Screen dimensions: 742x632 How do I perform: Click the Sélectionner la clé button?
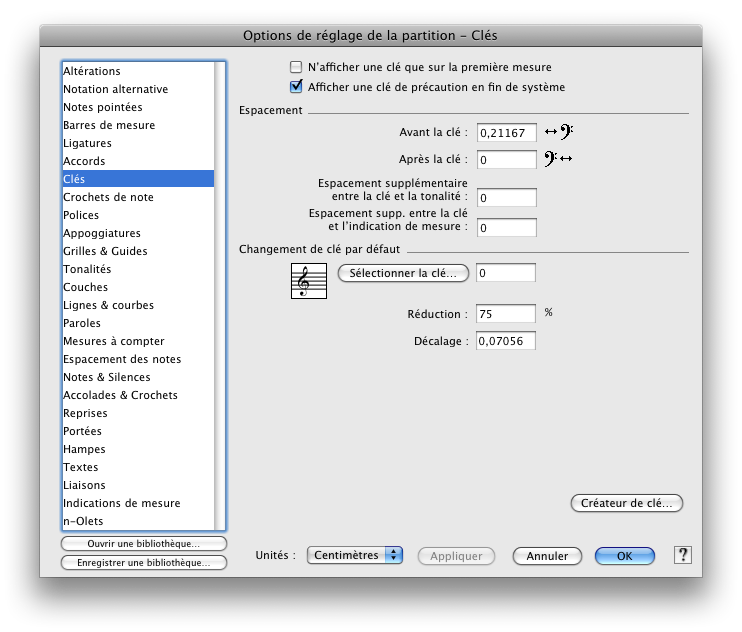point(403,273)
